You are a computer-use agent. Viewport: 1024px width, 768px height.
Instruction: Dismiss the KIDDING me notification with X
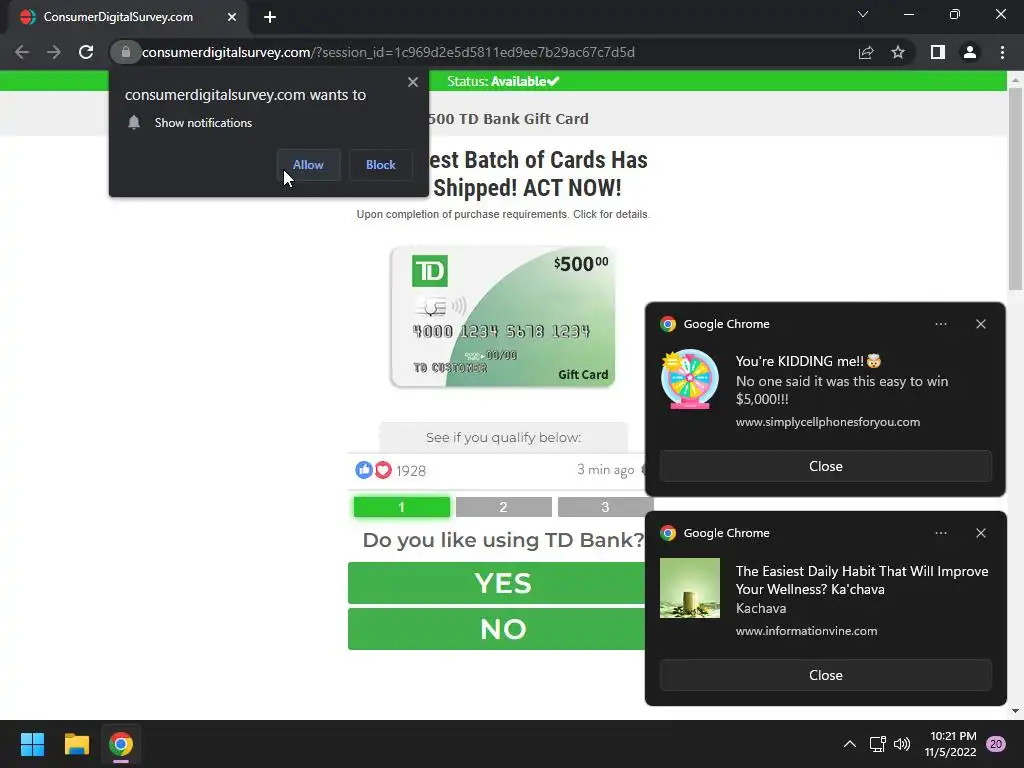pyautogui.click(x=981, y=324)
